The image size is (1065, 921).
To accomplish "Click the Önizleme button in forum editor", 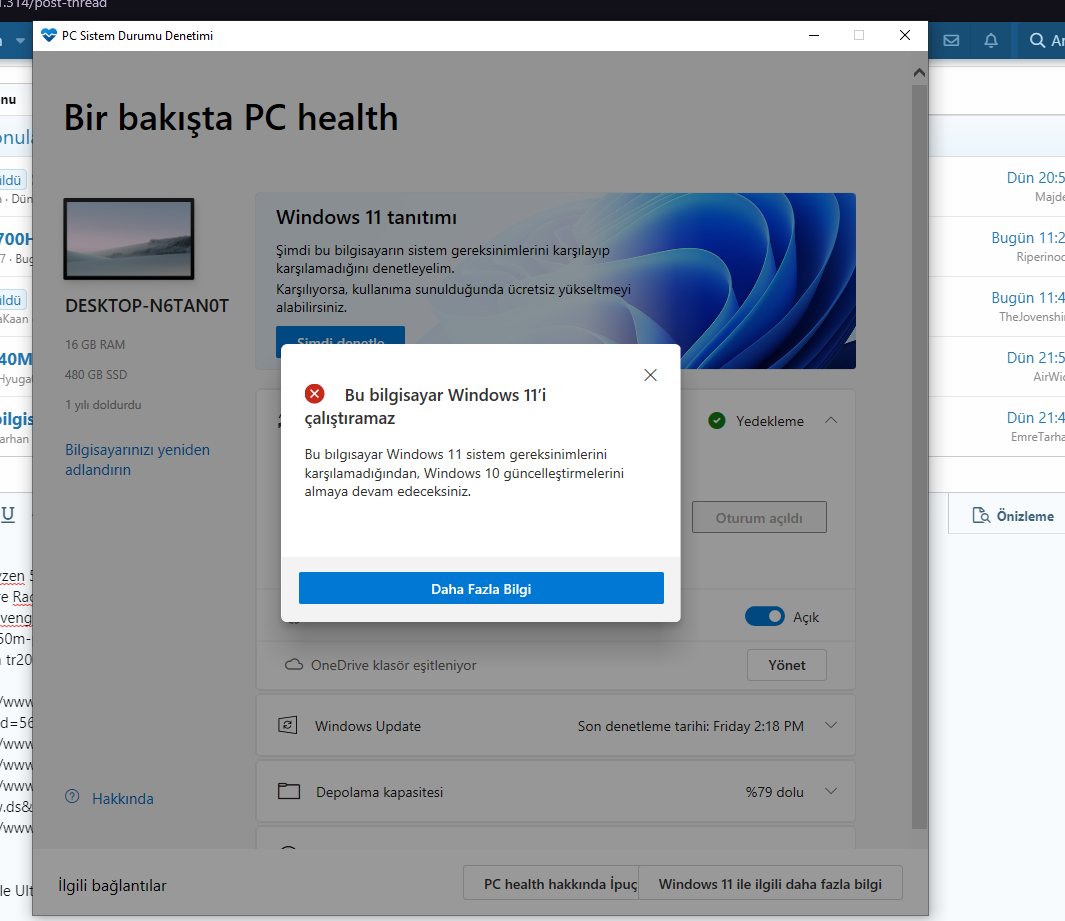I will (x=1013, y=516).
